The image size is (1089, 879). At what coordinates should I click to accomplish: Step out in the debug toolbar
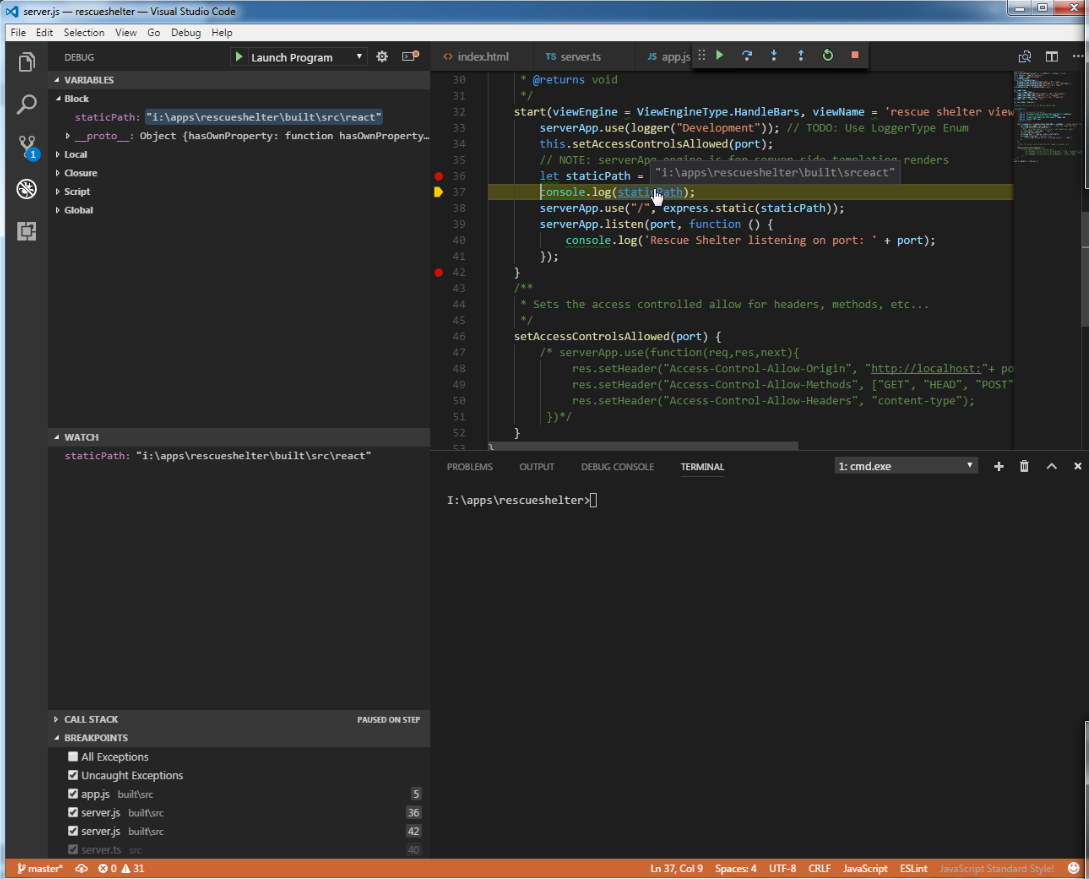coord(801,55)
